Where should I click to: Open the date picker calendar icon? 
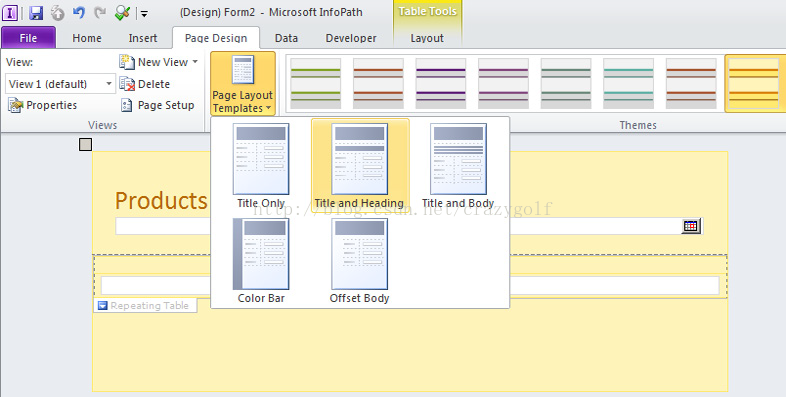pos(691,226)
